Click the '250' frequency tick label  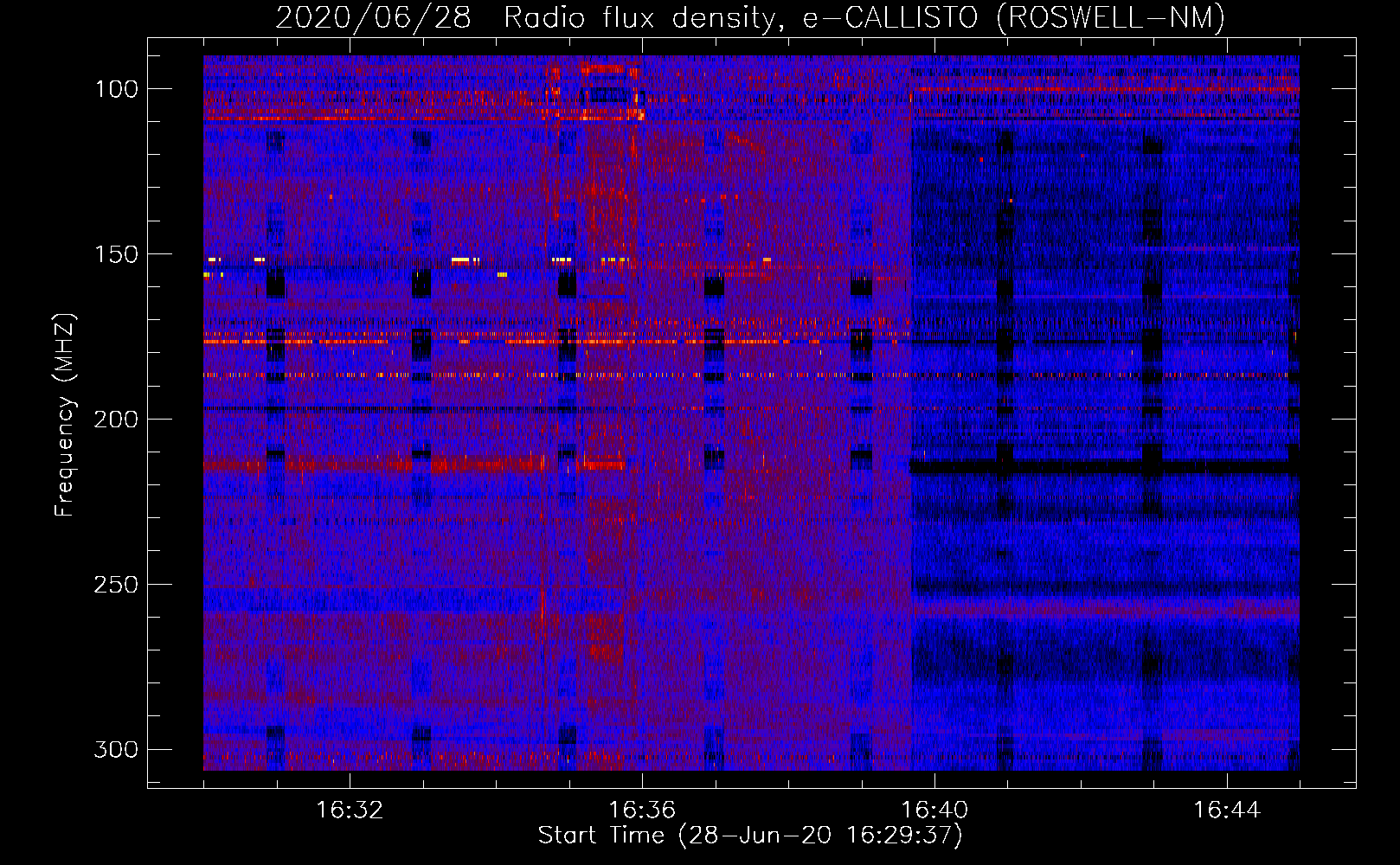[116, 585]
